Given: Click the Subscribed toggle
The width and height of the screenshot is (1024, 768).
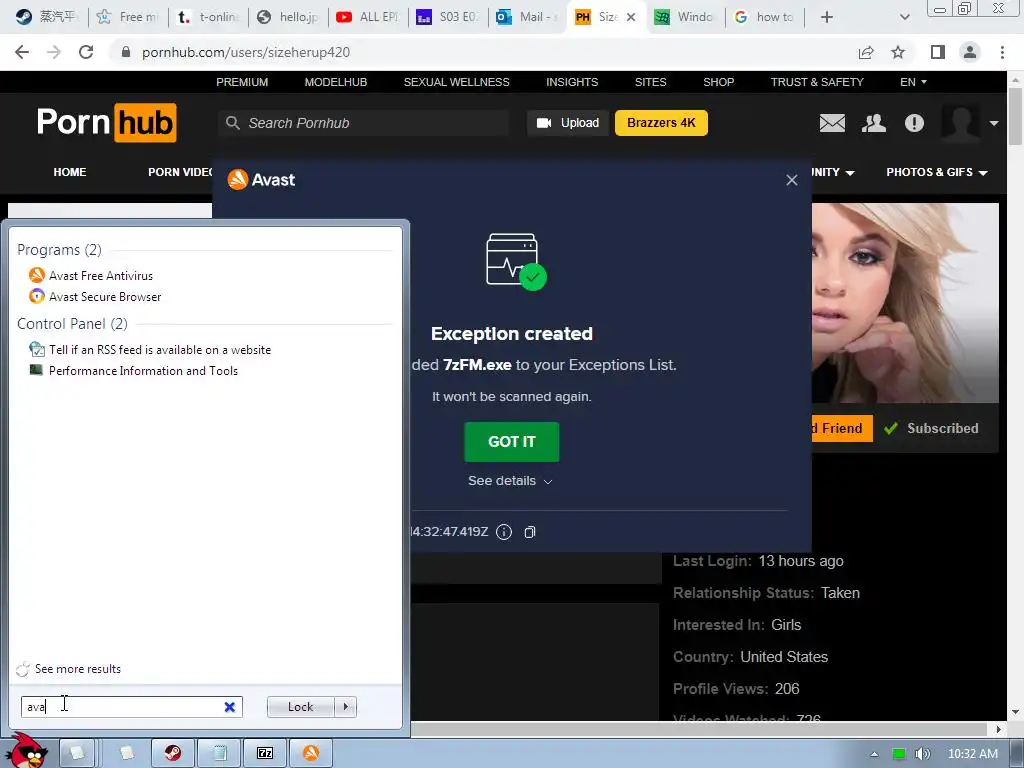Looking at the screenshot, I should [931, 428].
